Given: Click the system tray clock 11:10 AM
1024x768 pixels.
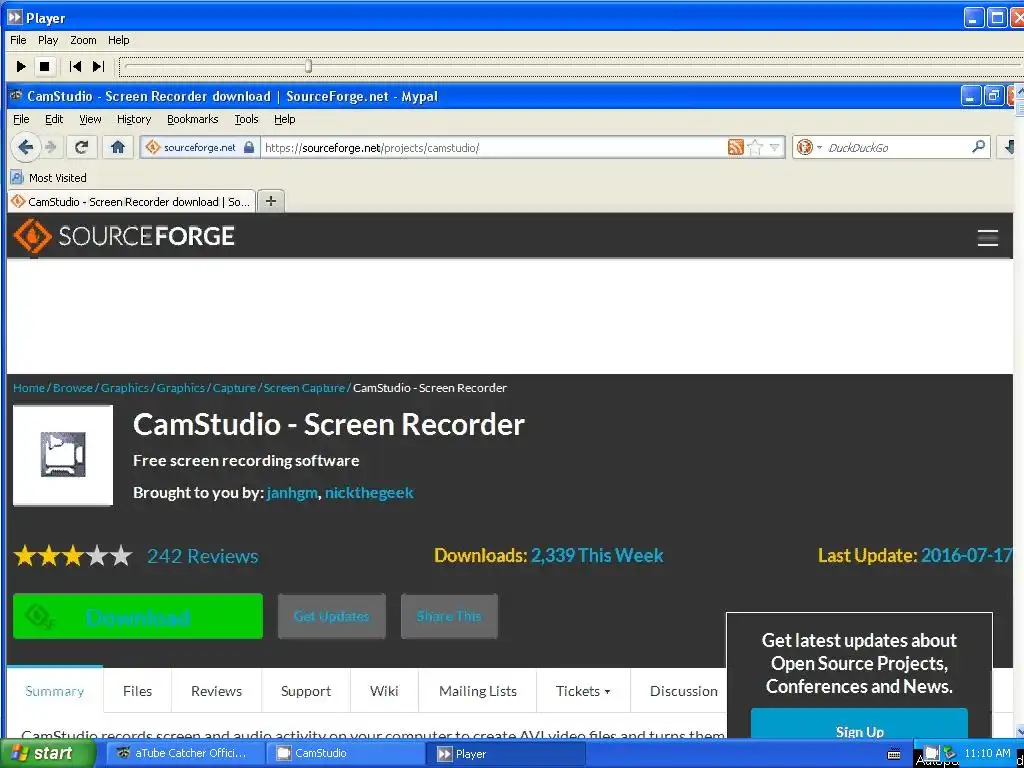Looking at the screenshot, I should pyautogui.click(x=987, y=753).
